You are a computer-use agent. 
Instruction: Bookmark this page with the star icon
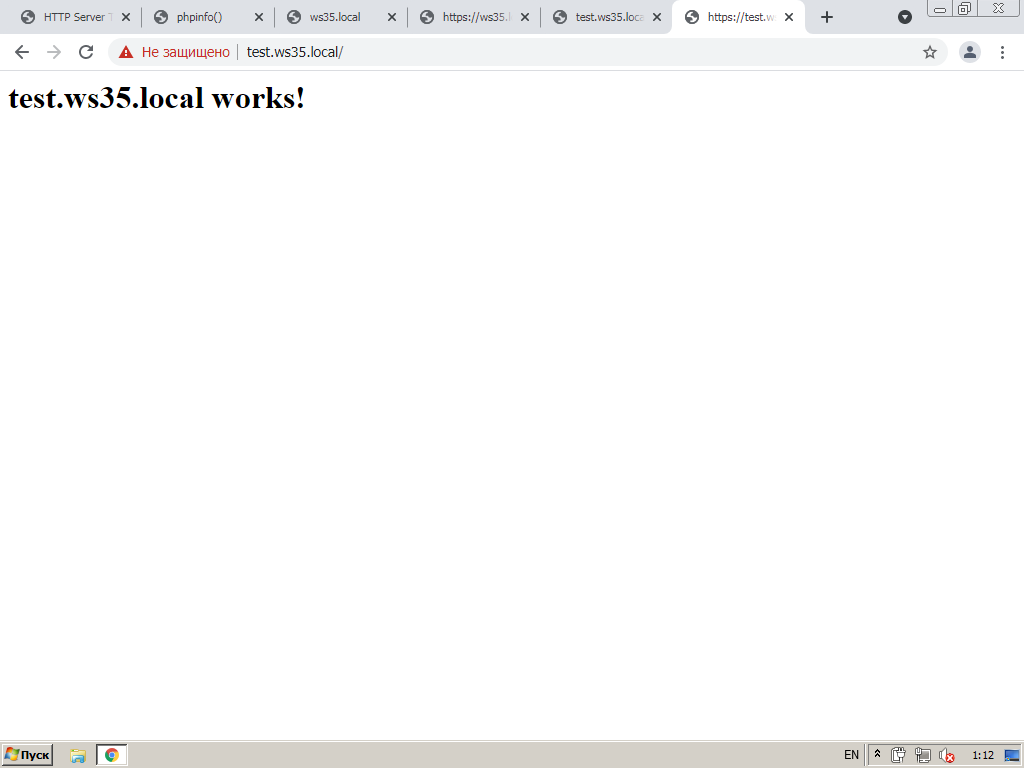click(930, 52)
